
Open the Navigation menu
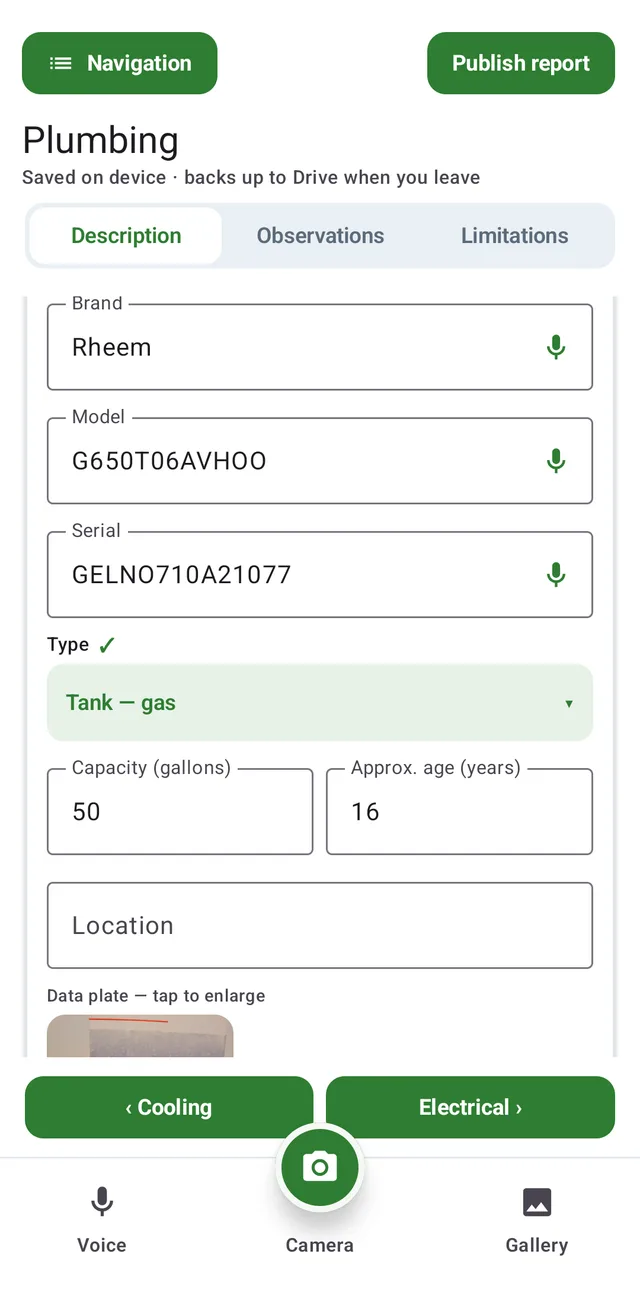click(x=120, y=63)
